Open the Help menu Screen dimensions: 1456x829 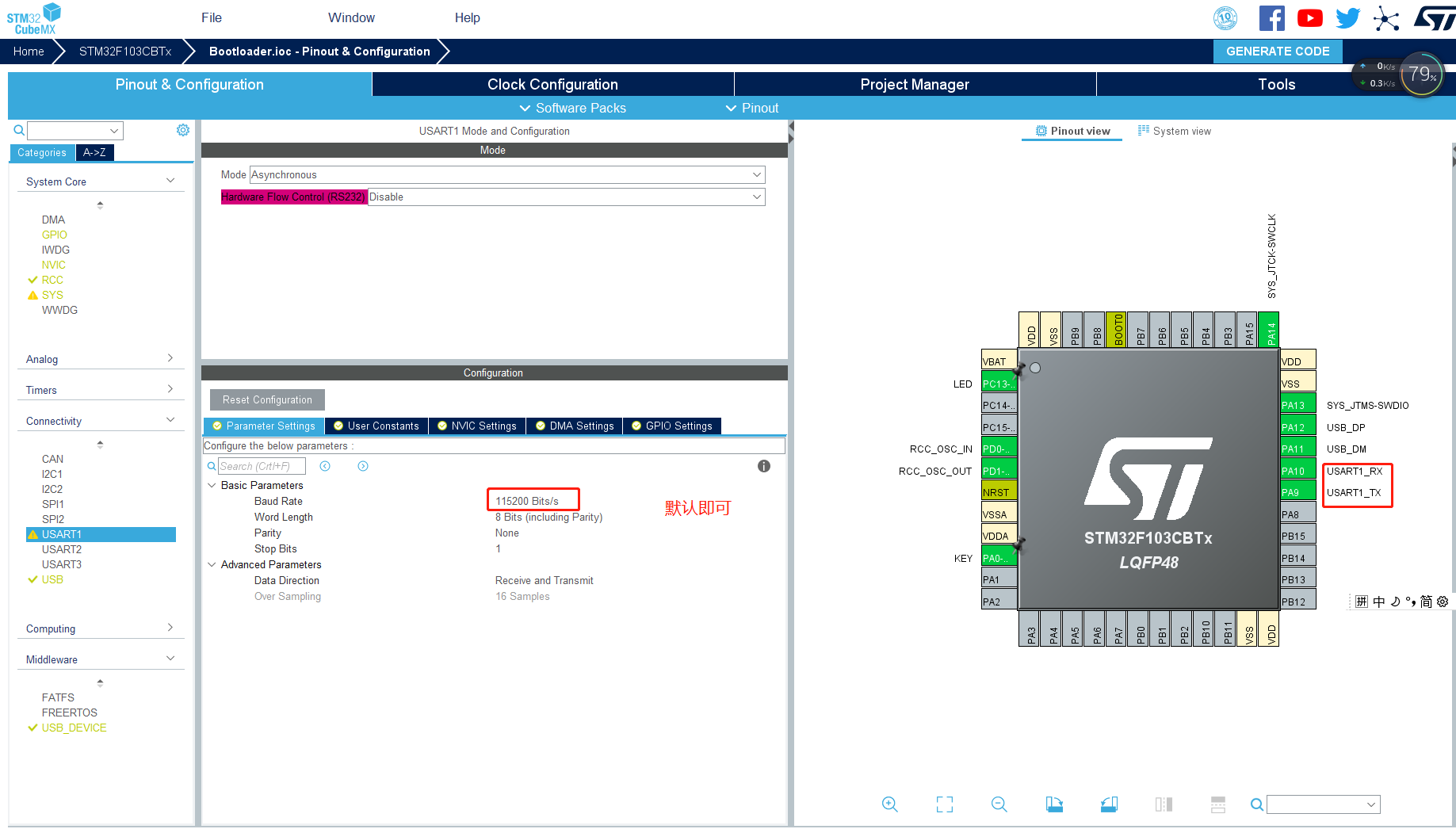[x=467, y=17]
